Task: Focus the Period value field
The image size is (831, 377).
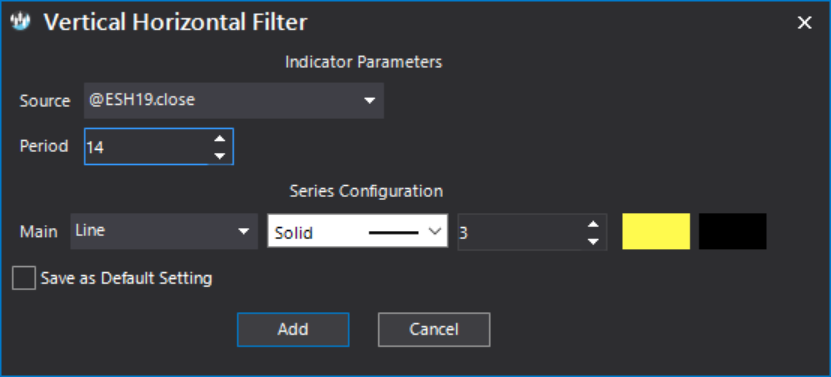Action: pos(147,146)
